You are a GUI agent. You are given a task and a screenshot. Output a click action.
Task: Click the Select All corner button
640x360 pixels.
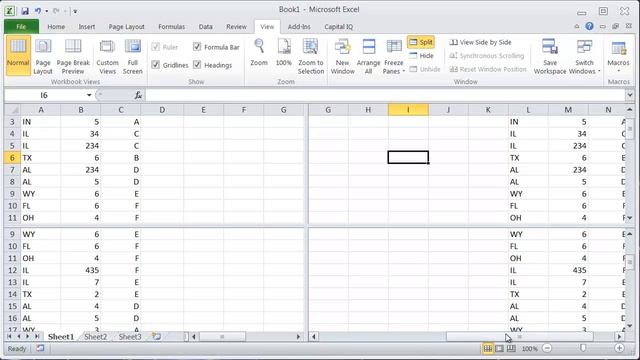[x=12, y=110]
